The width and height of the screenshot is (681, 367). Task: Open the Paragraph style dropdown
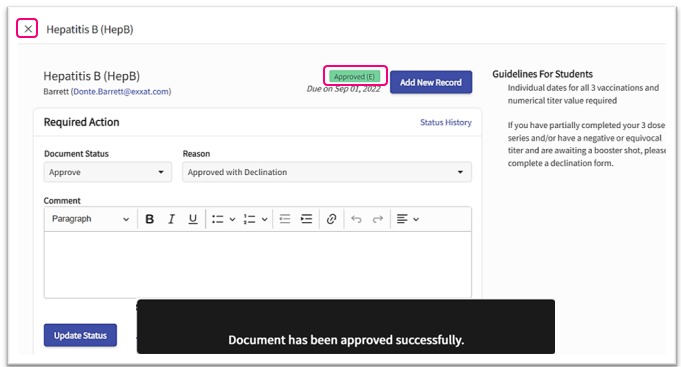coord(90,219)
